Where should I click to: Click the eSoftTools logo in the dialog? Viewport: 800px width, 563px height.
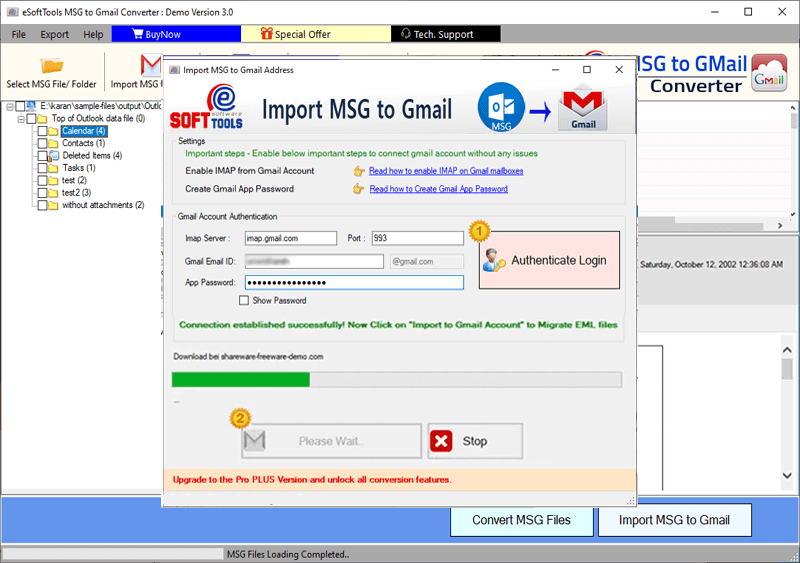(207, 107)
